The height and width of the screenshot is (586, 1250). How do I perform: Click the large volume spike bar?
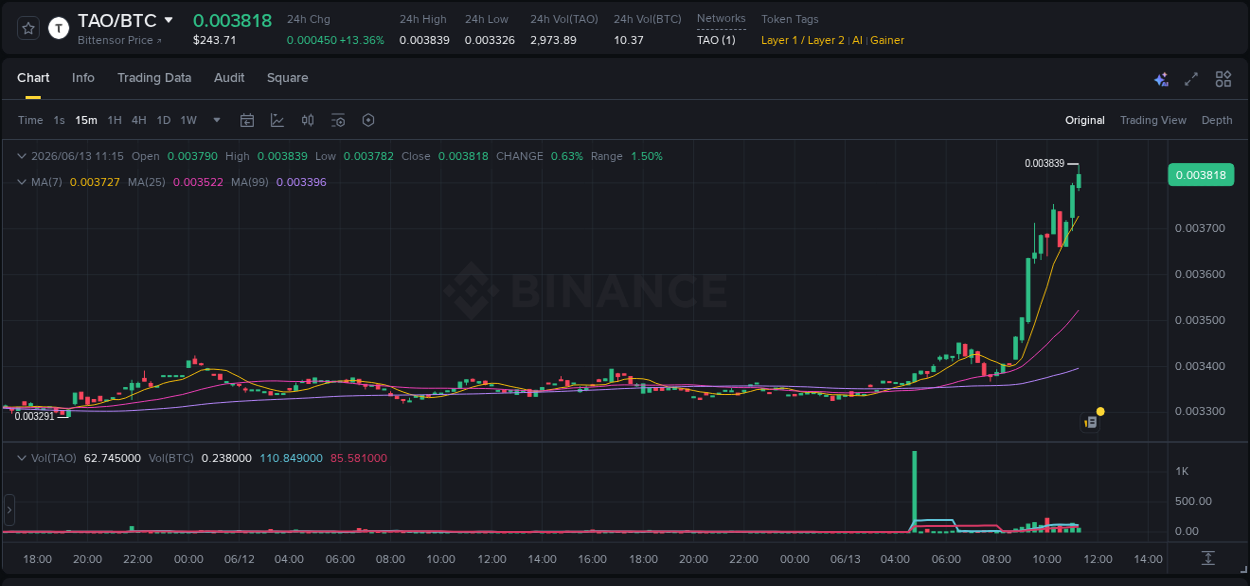tap(914, 490)
